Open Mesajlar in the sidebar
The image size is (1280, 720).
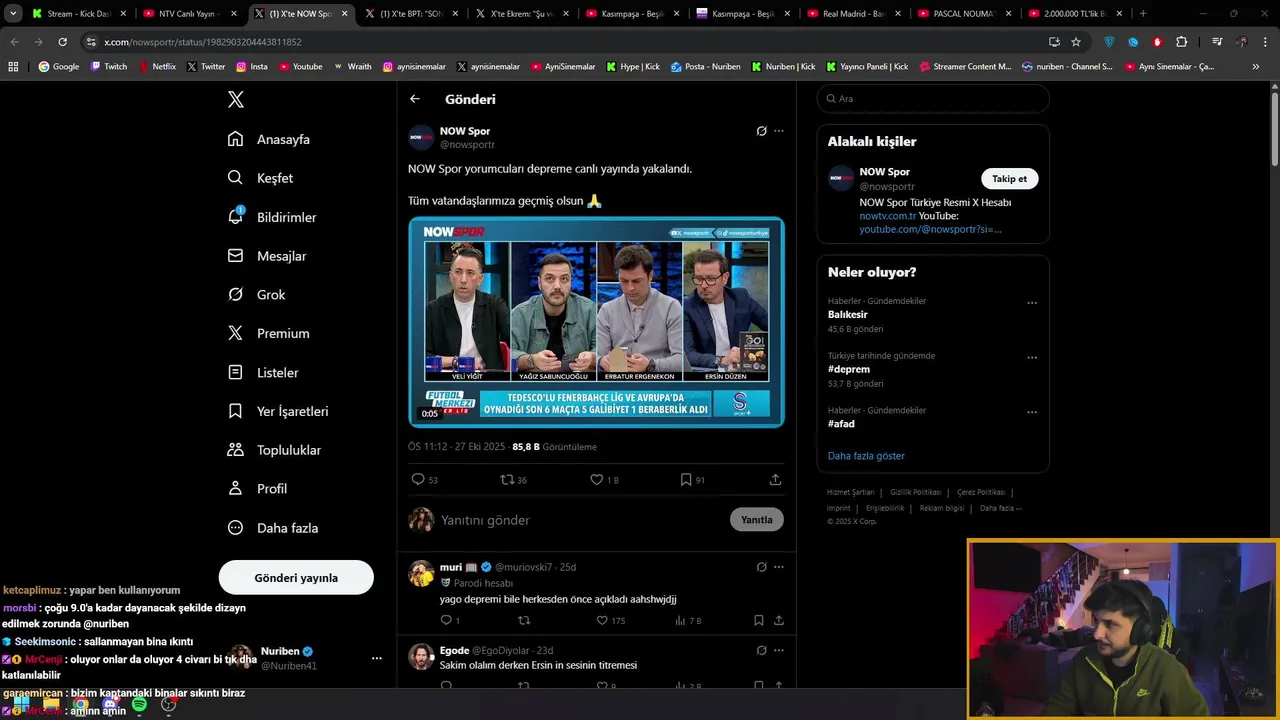point(267,256)
